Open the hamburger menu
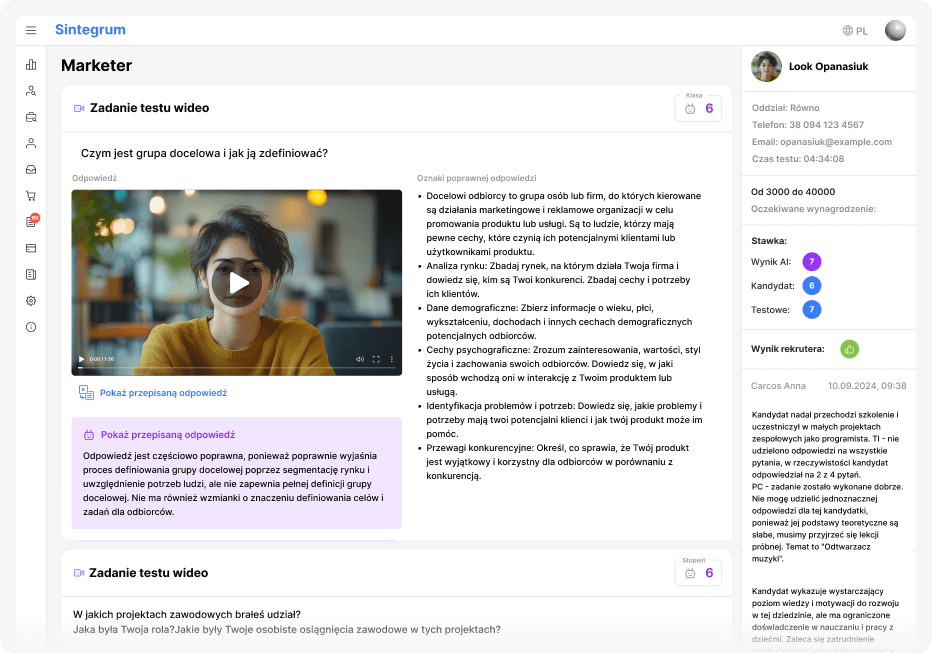 pos(31,31)
